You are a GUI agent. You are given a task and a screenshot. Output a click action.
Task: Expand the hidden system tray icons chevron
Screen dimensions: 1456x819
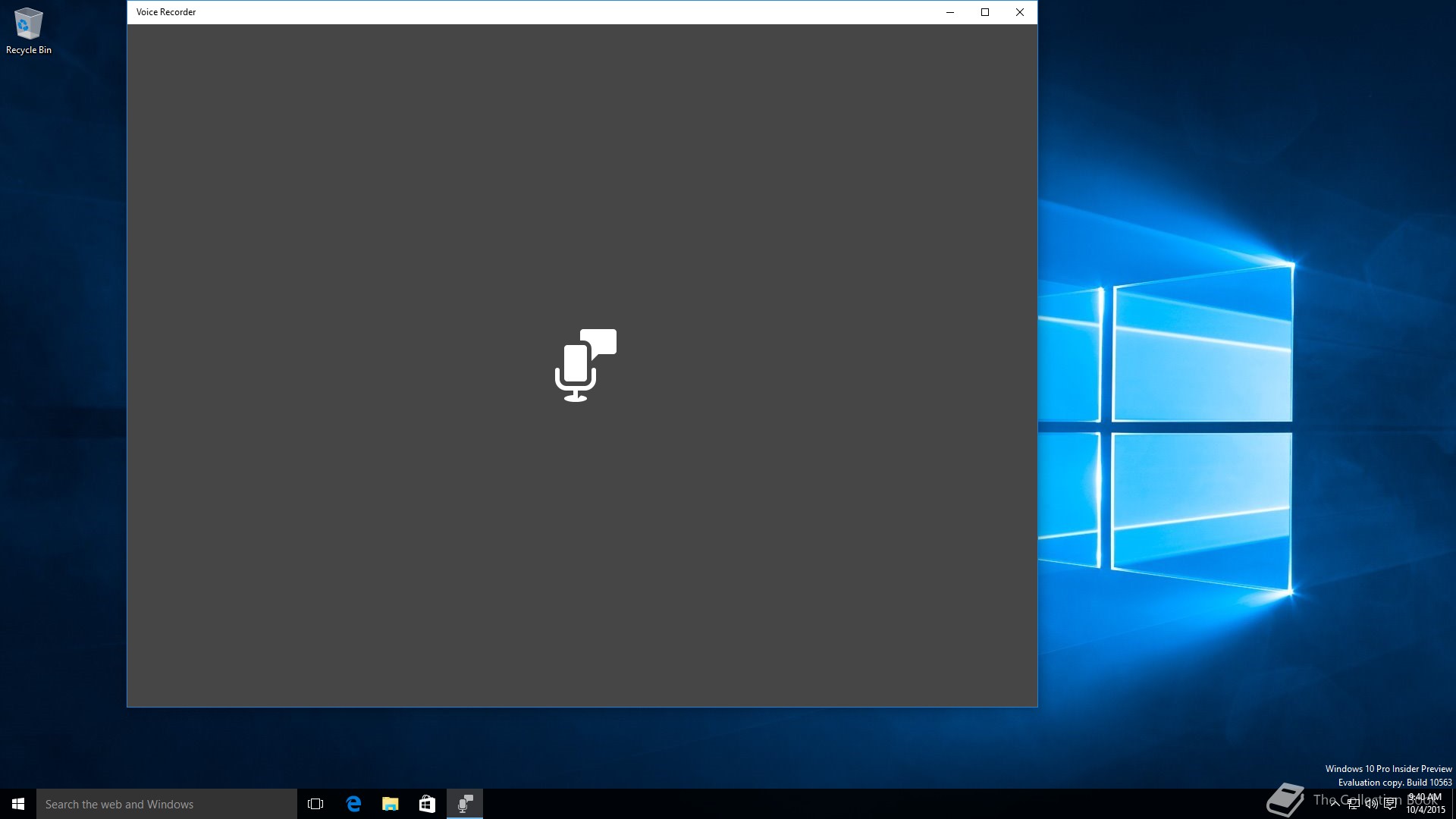point(1335,805)
